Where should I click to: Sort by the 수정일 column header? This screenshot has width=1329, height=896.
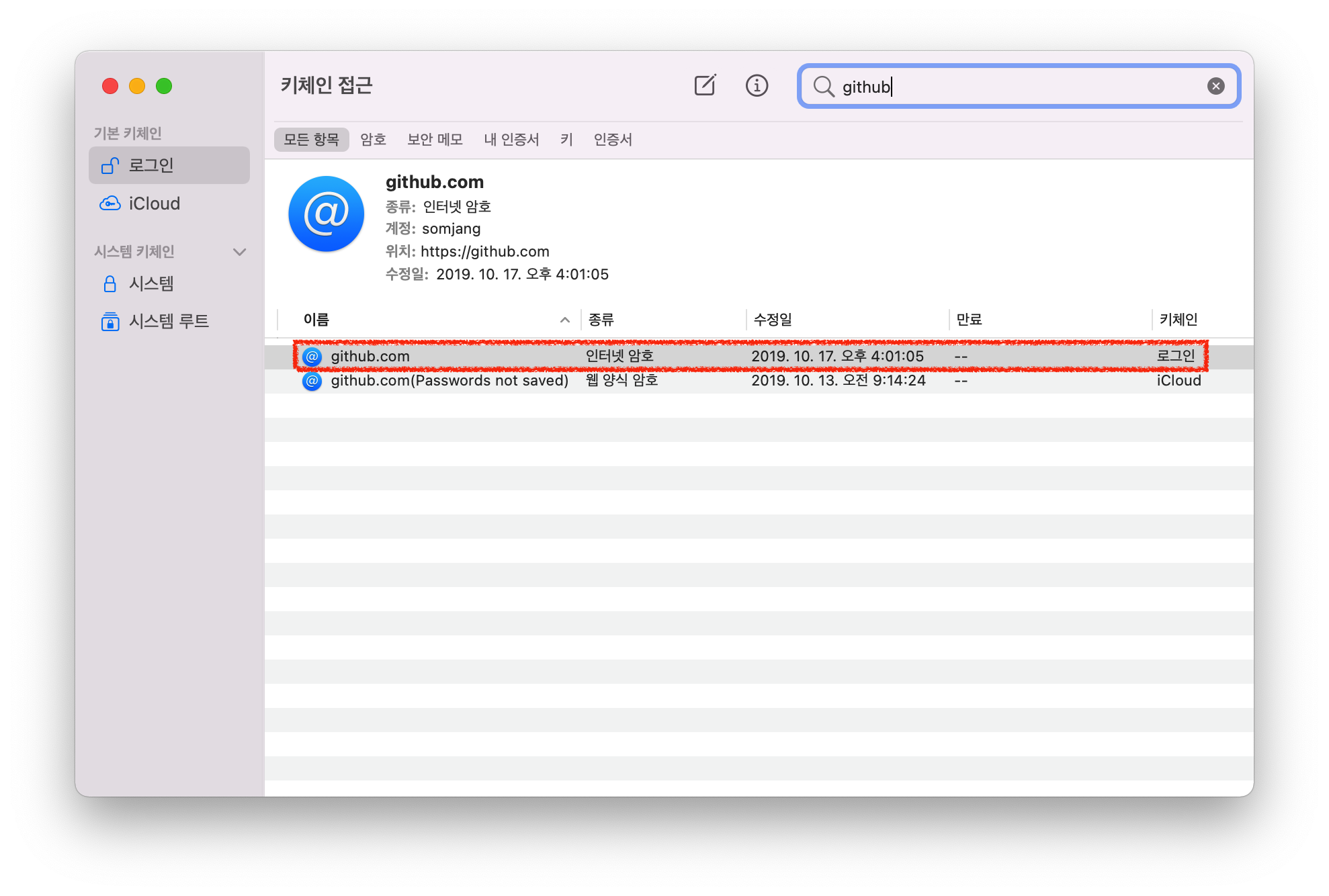coord(847,320)
